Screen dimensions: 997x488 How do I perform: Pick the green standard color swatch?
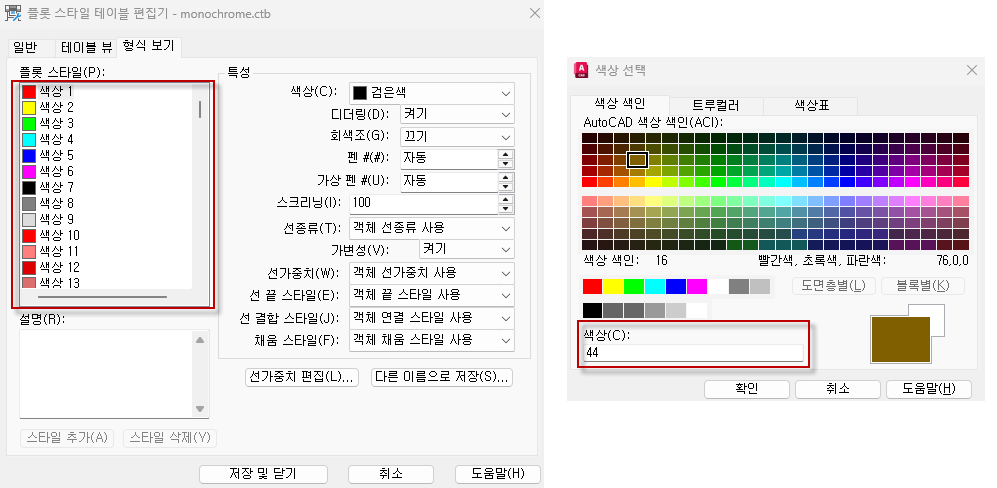click(x=634, y=286)
